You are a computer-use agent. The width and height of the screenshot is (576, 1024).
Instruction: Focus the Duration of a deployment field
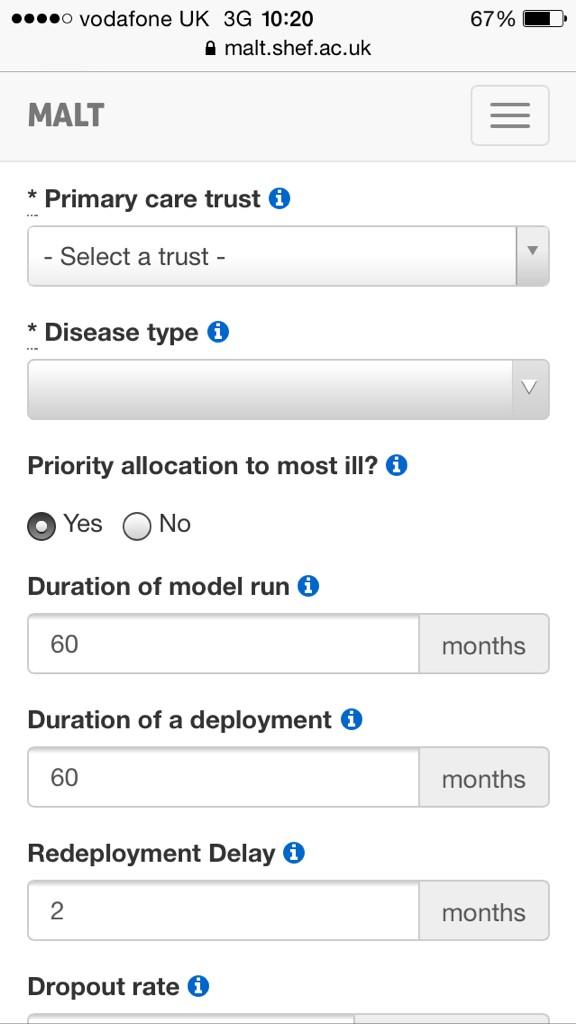click(223, 777)
